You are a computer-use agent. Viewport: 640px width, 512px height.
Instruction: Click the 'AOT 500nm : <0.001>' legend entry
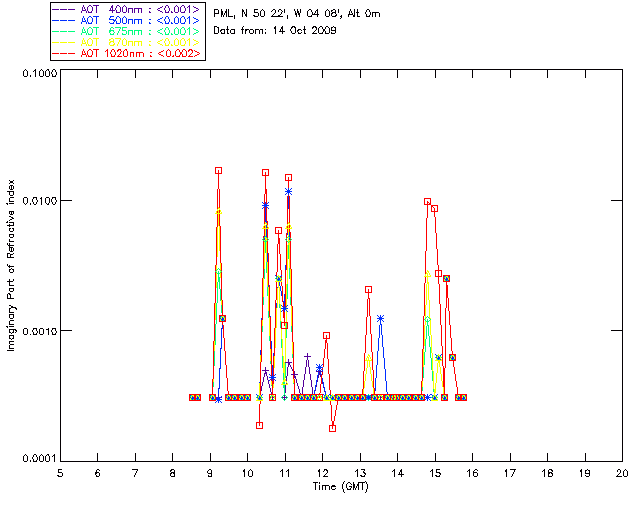click(x=128, y=20)
